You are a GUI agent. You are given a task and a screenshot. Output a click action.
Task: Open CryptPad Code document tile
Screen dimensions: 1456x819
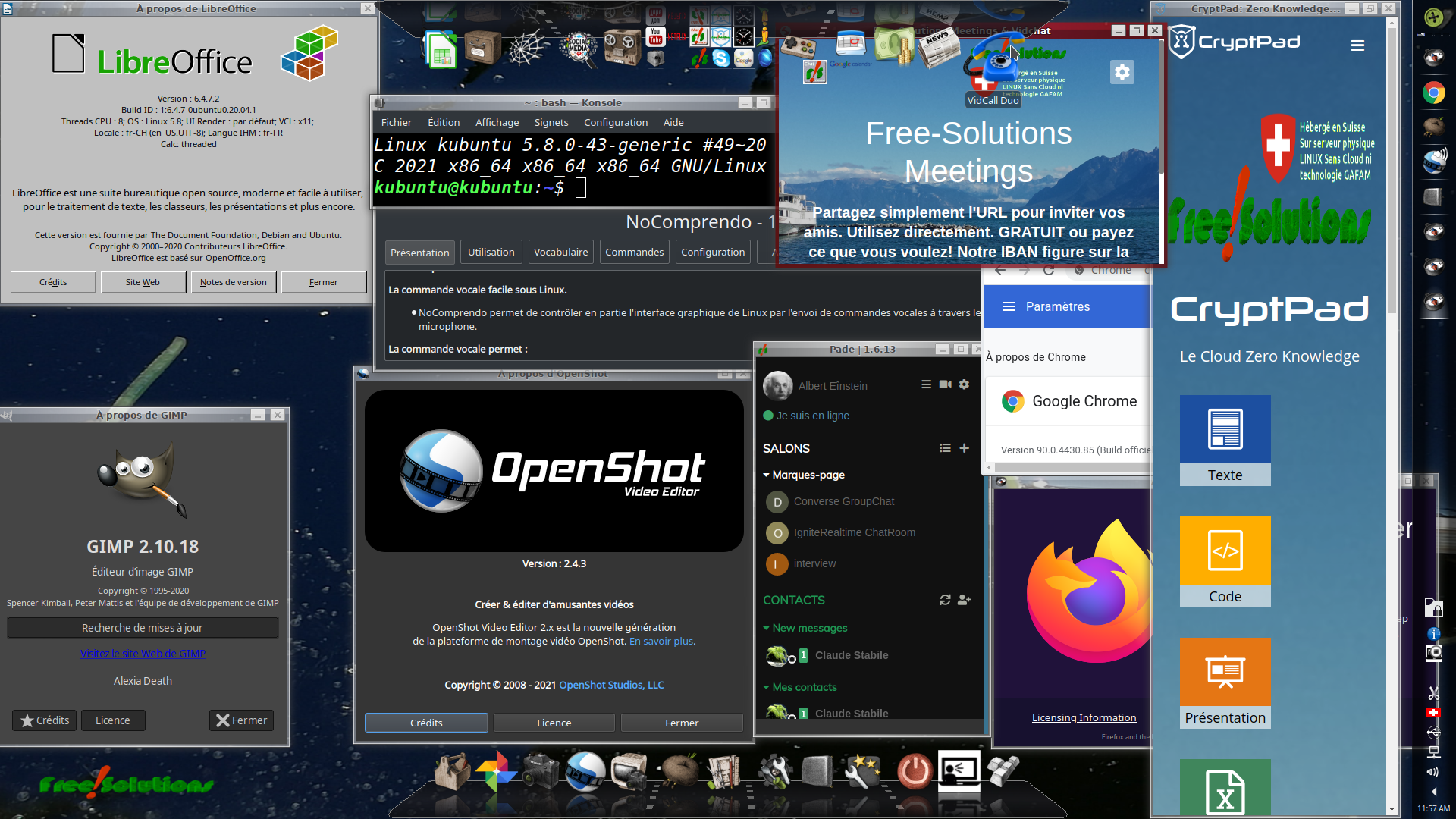[1225, 562]
